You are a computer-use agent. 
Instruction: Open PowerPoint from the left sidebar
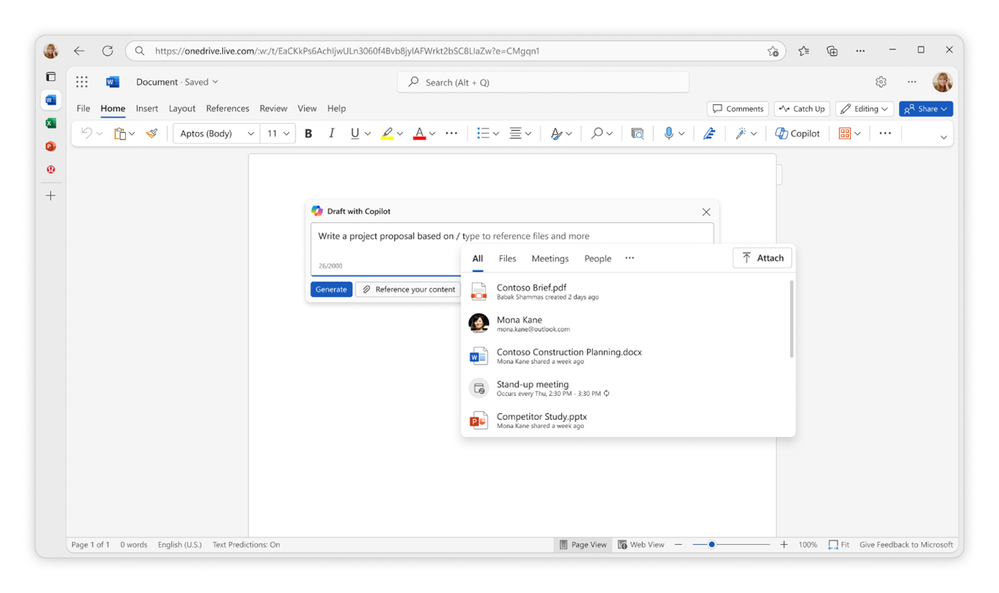pos(50,146)
